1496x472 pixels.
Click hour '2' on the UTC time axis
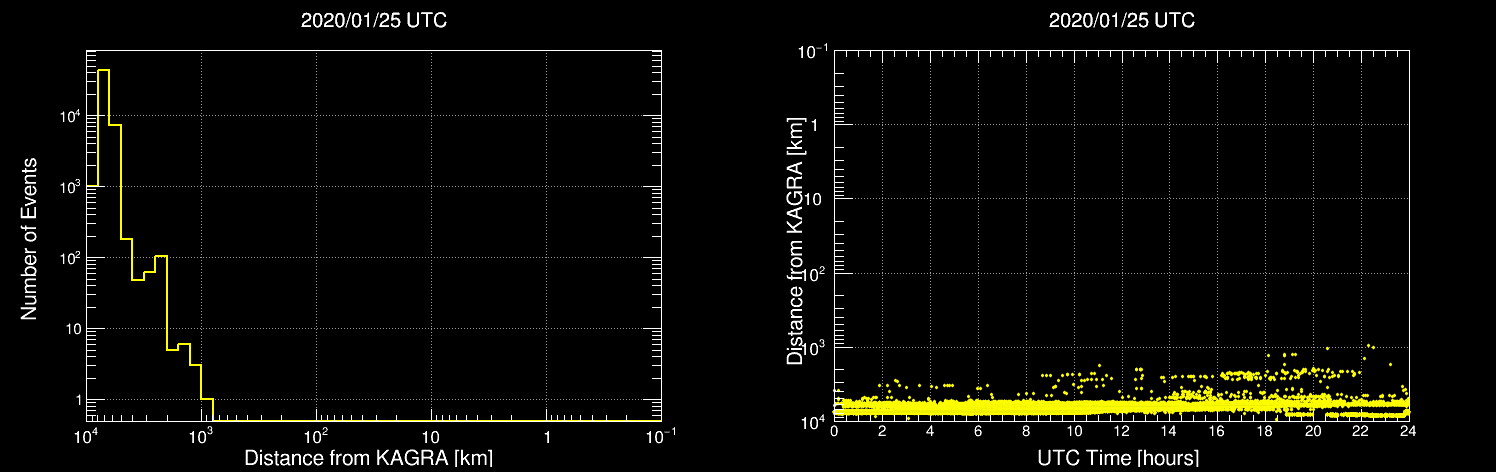(x=882, y=433)
